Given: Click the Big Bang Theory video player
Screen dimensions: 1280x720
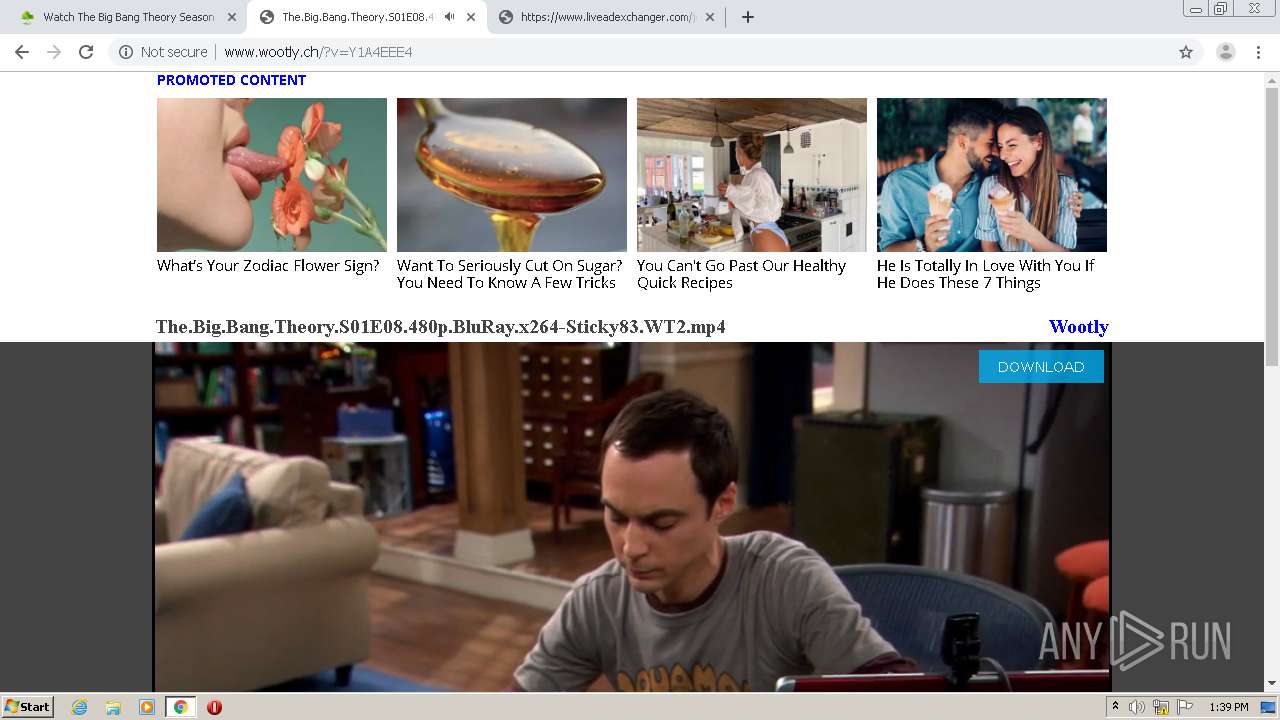Looking at the screenshot, I should [x=632, y=517].
